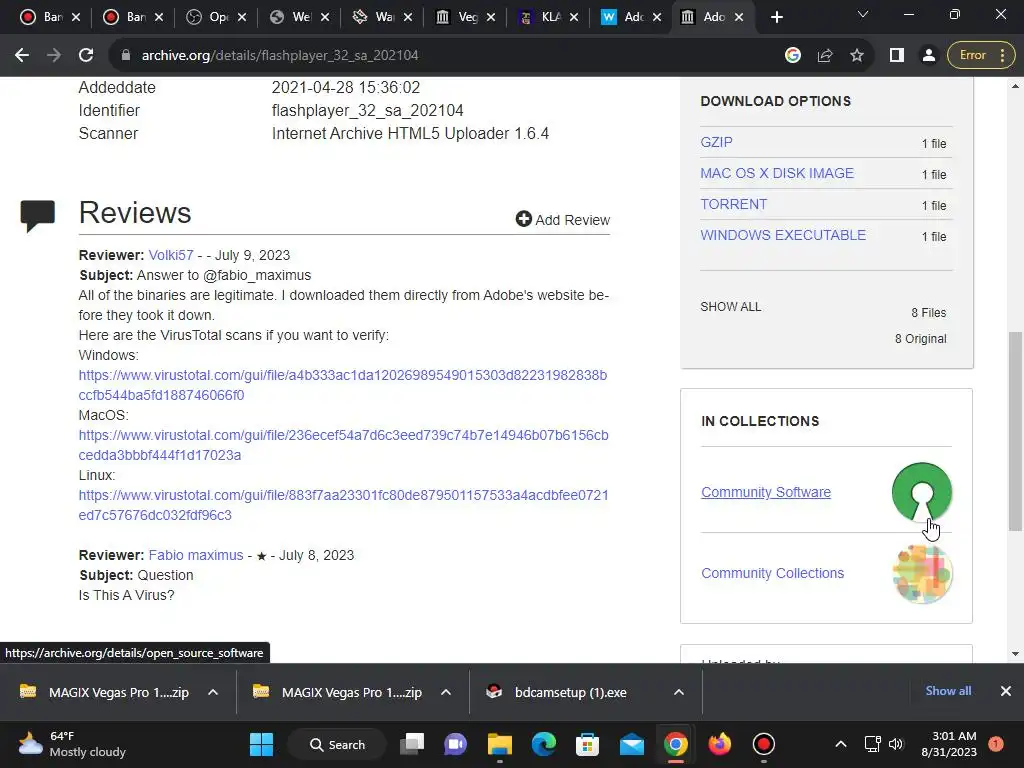Click the address bar URL
Viewport: 1024px width, 768px height.
[x=280, y=56]
